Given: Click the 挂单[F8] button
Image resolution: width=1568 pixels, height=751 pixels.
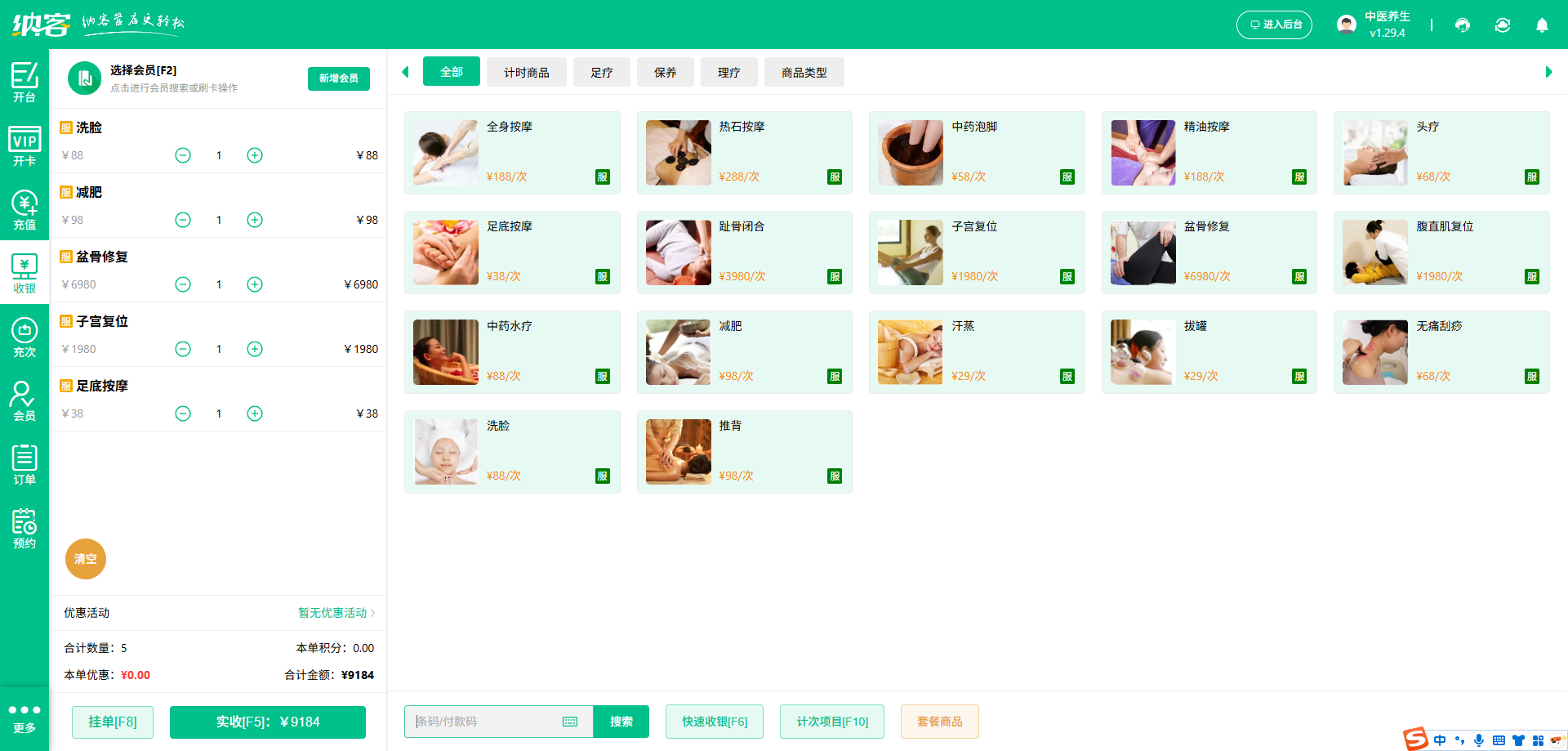Looking at the screenshot, I should (113, 722).
